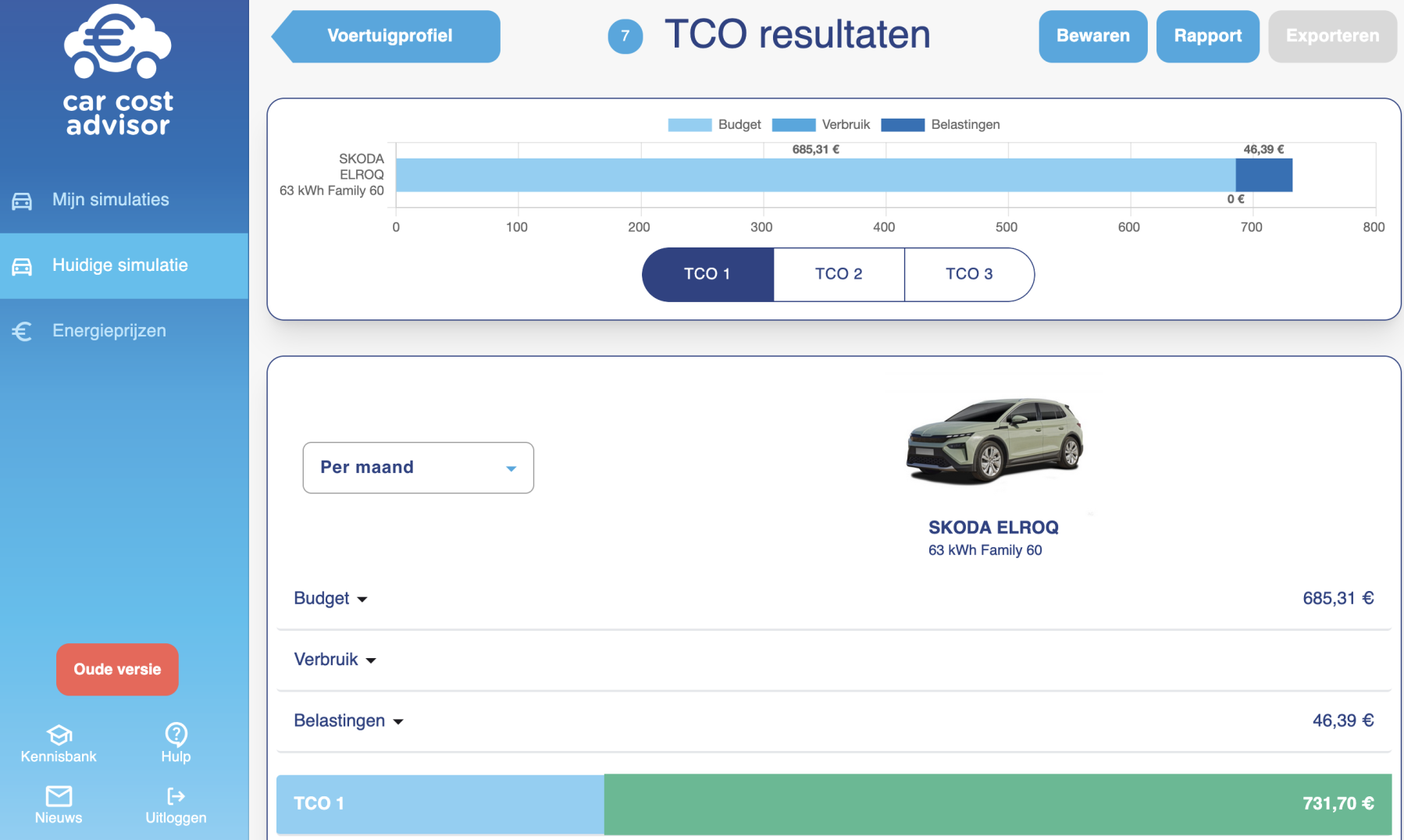The width and height of the screenshot is (1404, 840).
Task: Click the Bewaren button
Action: point(1092,36)
